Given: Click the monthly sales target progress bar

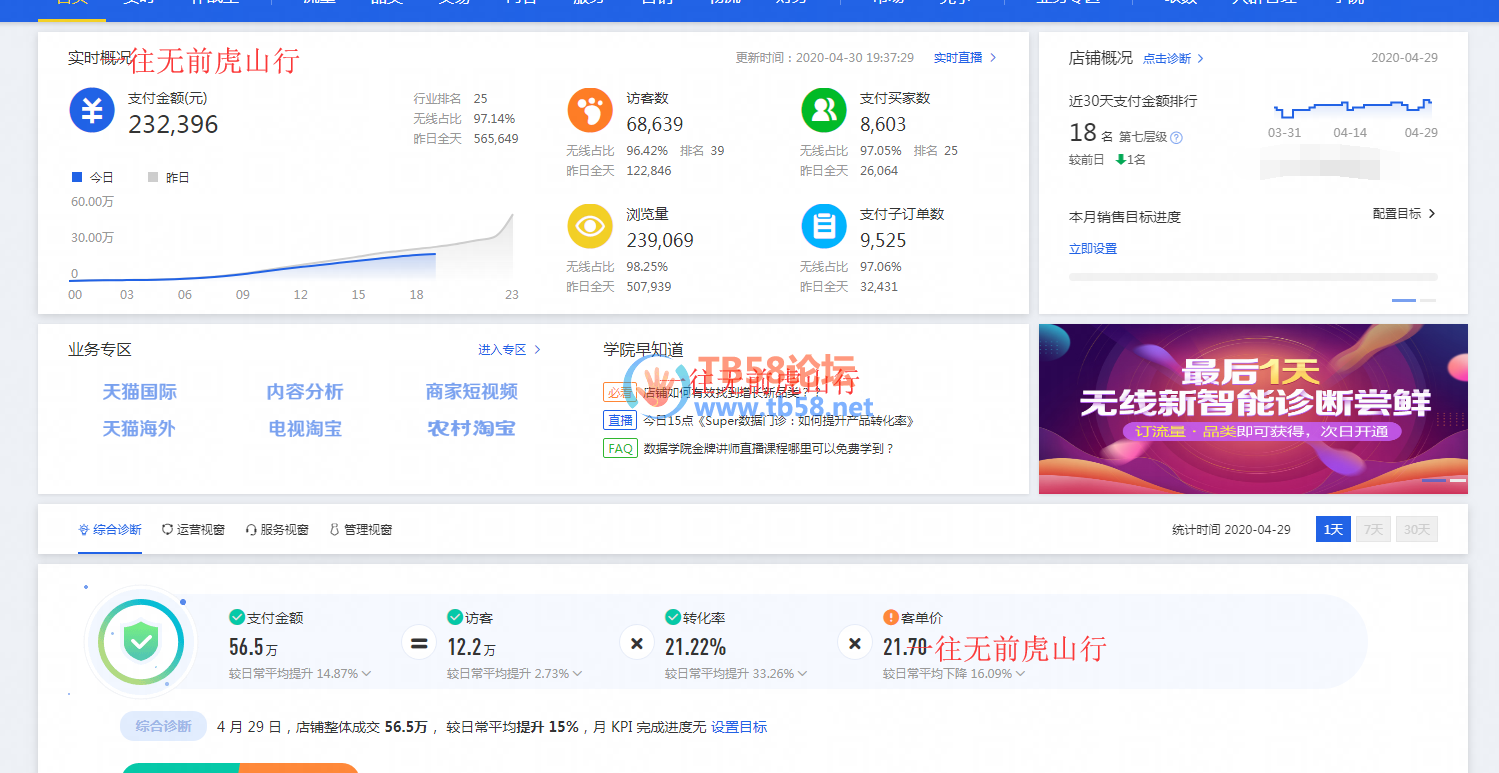Looking at the screenshot, I should (x=1253, y=277).
